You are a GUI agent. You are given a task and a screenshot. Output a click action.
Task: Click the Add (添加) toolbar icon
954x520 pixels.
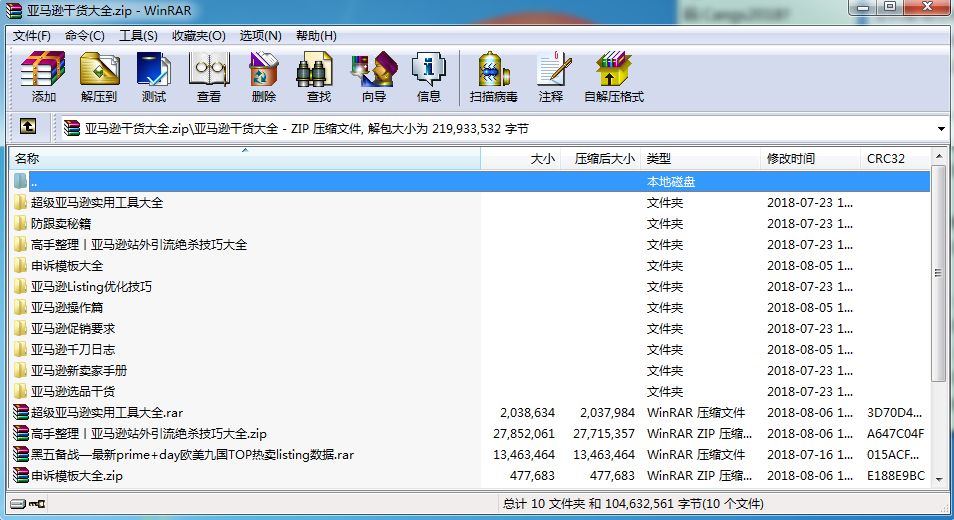coord(43,77)
